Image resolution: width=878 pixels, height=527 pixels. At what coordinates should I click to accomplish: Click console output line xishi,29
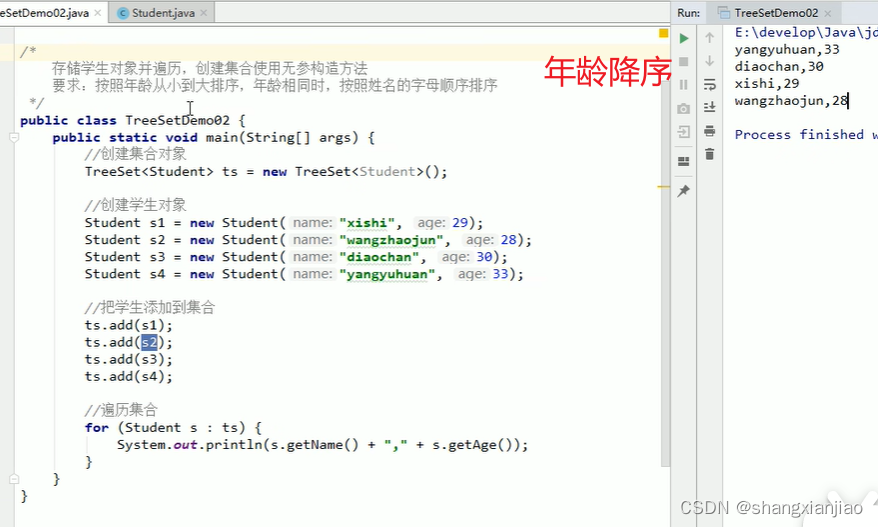(x=767, y=84)
